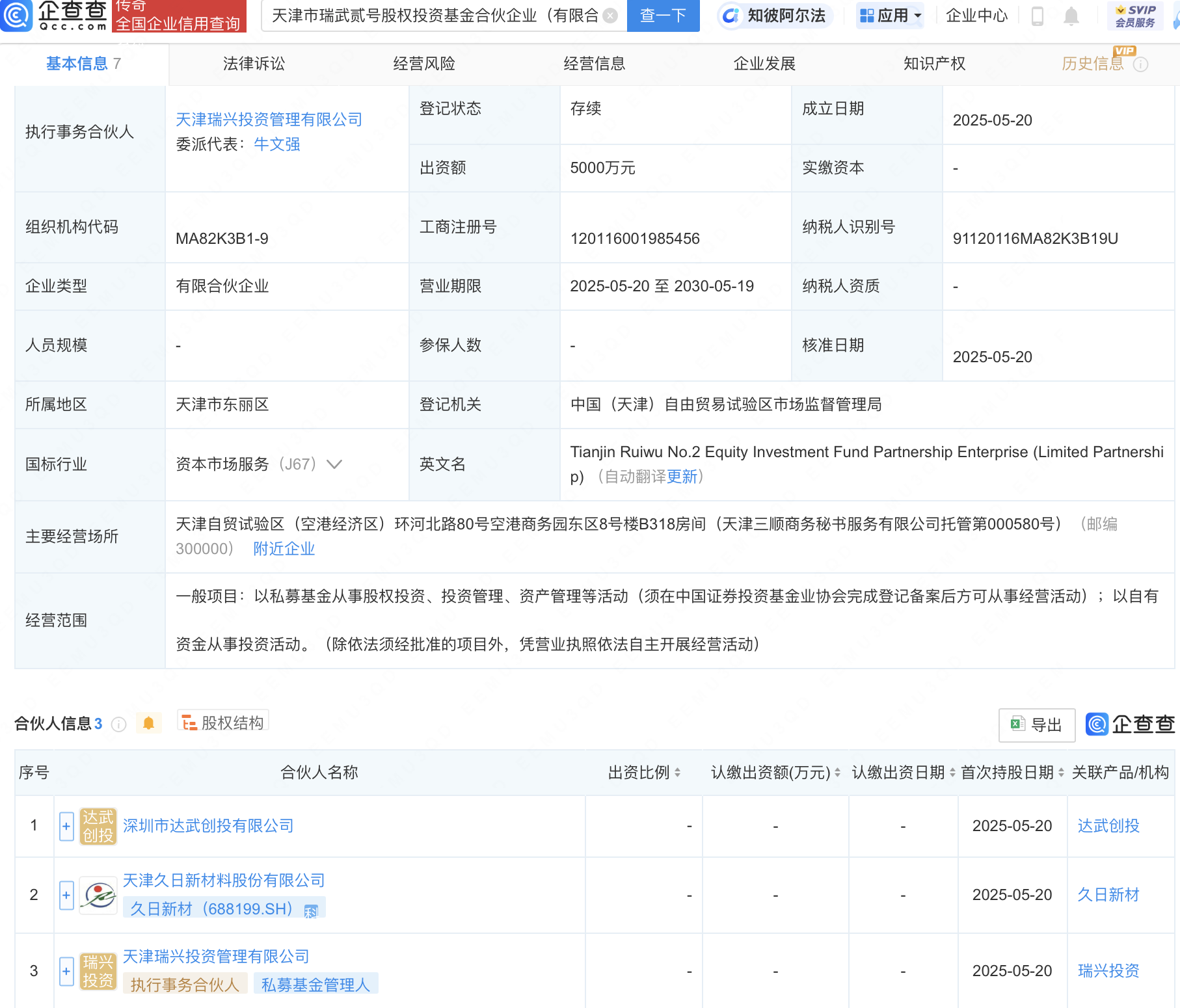Click the 科 board icon after stock code

(x=311, y=910)
